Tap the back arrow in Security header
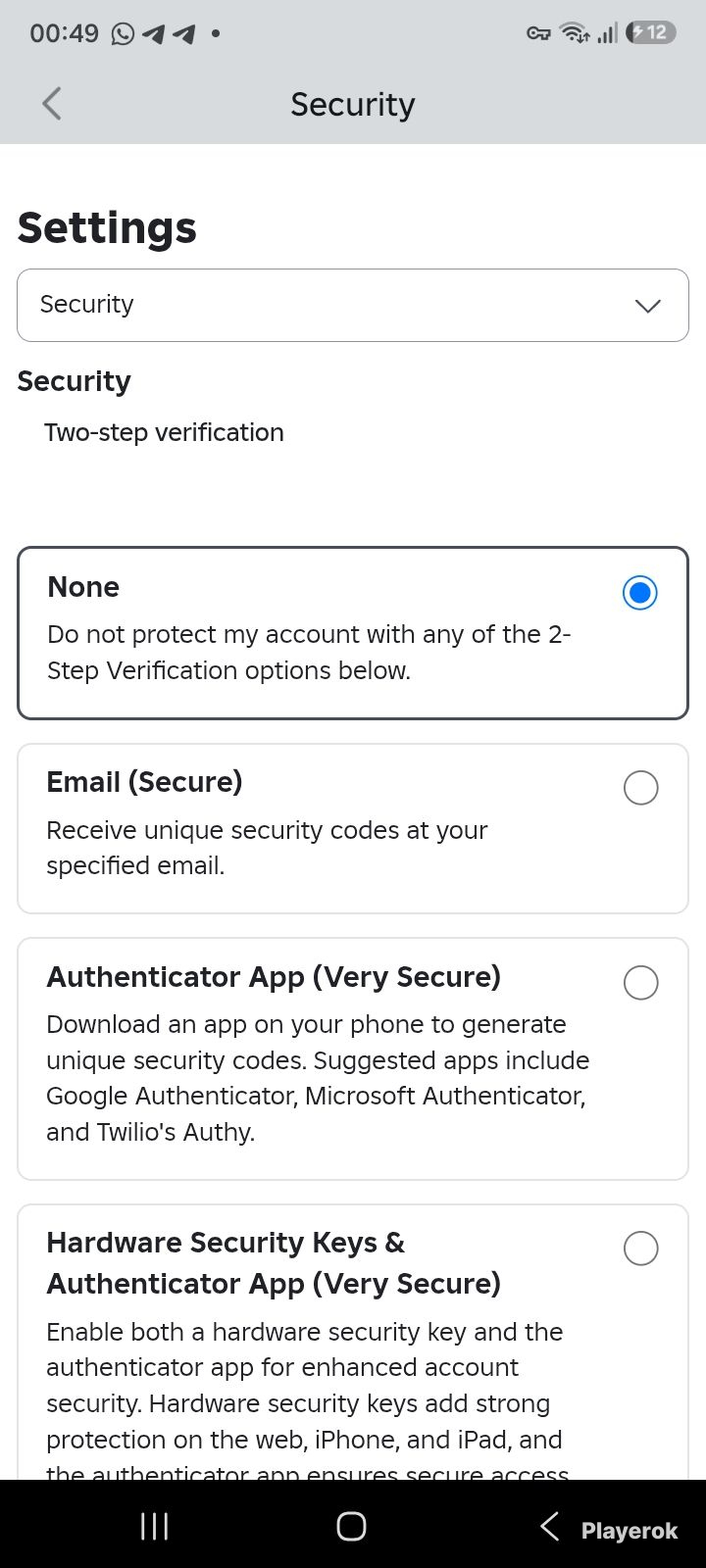This screenshot has height=1568, width=706. tap(52, 103)
